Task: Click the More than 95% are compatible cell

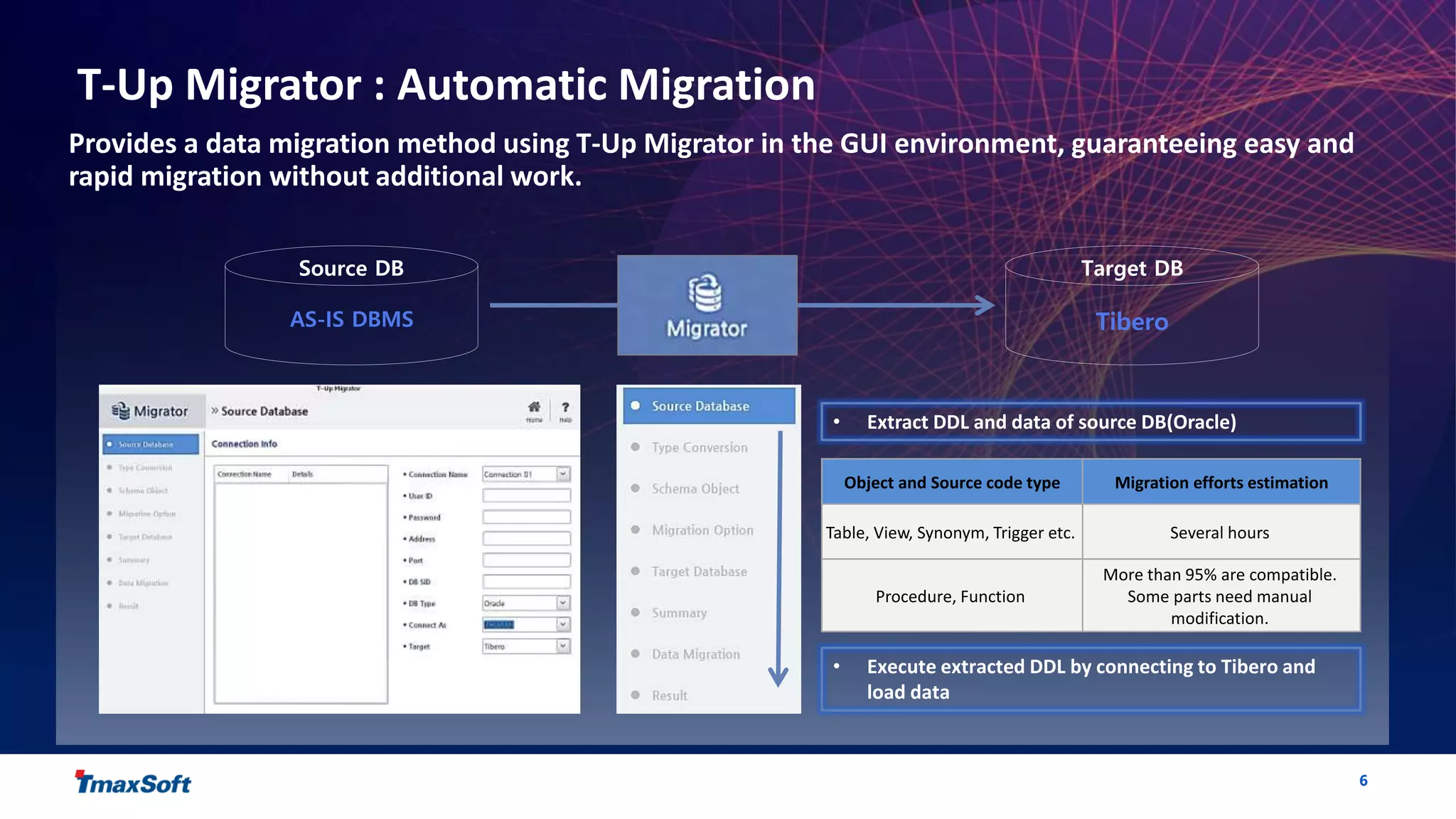Action: [x=1221, y=596]
